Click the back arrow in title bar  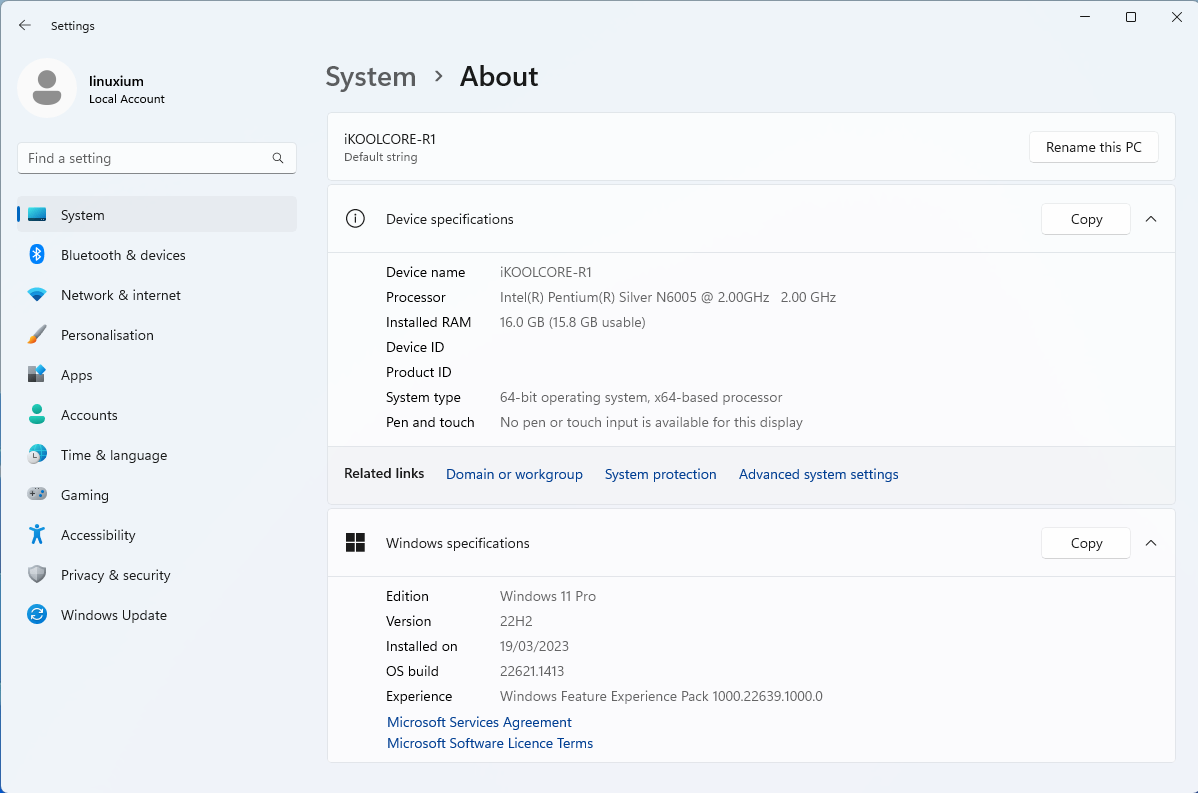[x=24, y=25]
